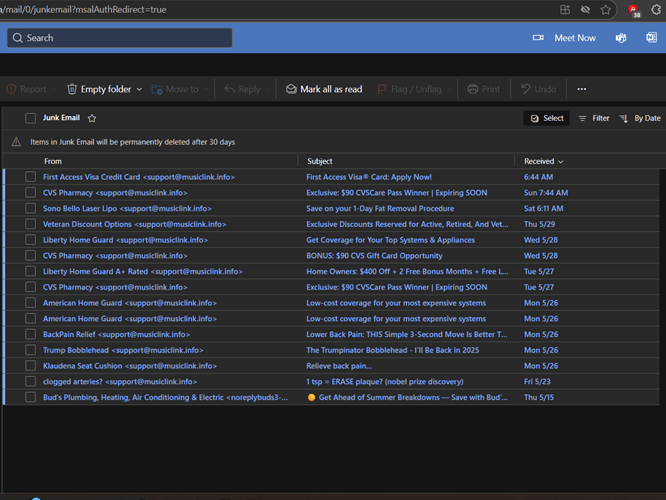Image resolution: width=666 pixels, height=500 pixels.
Task: Click the search magnifier icon
Action: tap(17, 38)
